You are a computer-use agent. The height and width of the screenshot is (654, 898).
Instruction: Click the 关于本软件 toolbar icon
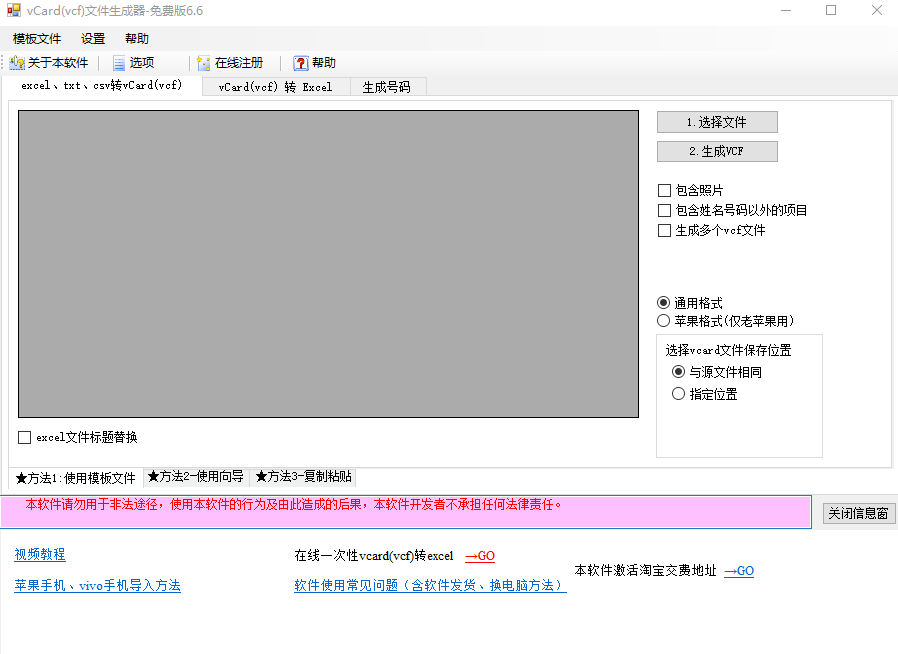click(17, 63)
